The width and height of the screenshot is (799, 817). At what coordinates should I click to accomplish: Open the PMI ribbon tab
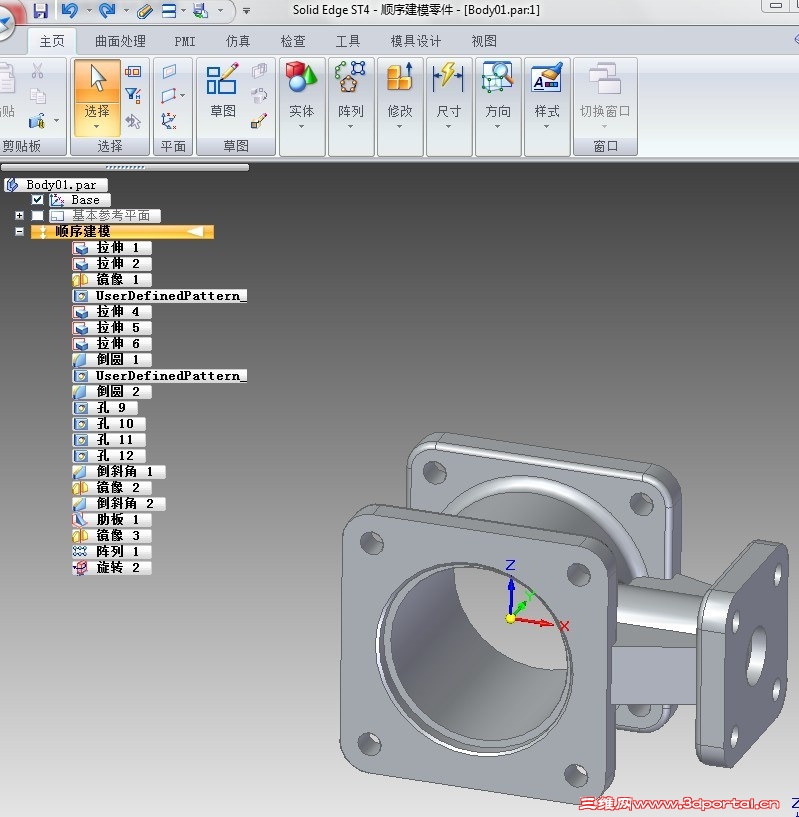tap(185, 41)
